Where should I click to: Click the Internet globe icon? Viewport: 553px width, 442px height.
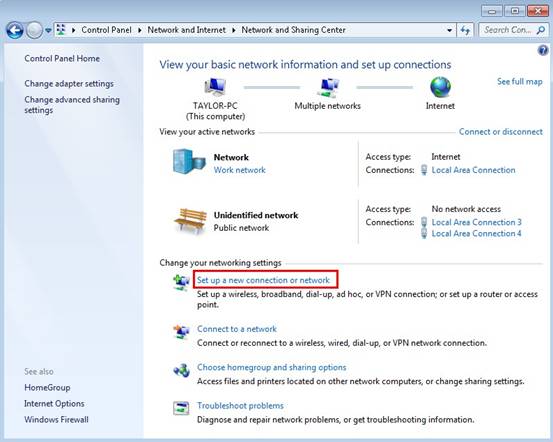440,87
